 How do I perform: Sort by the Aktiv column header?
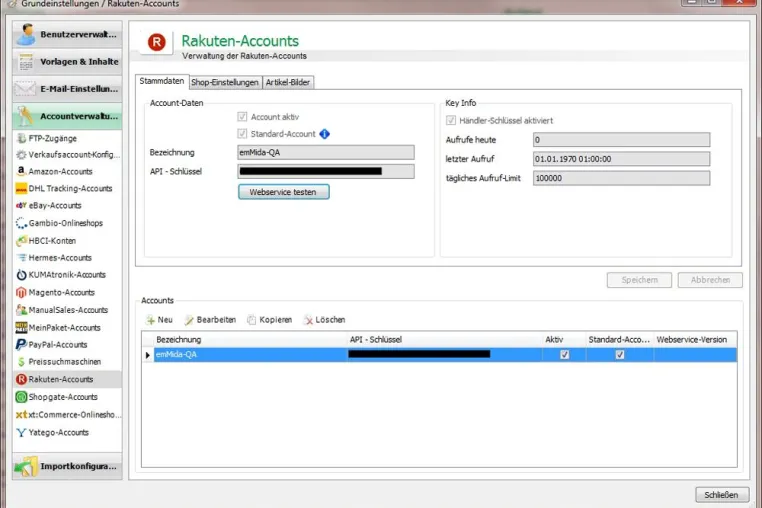click(564, 340)
